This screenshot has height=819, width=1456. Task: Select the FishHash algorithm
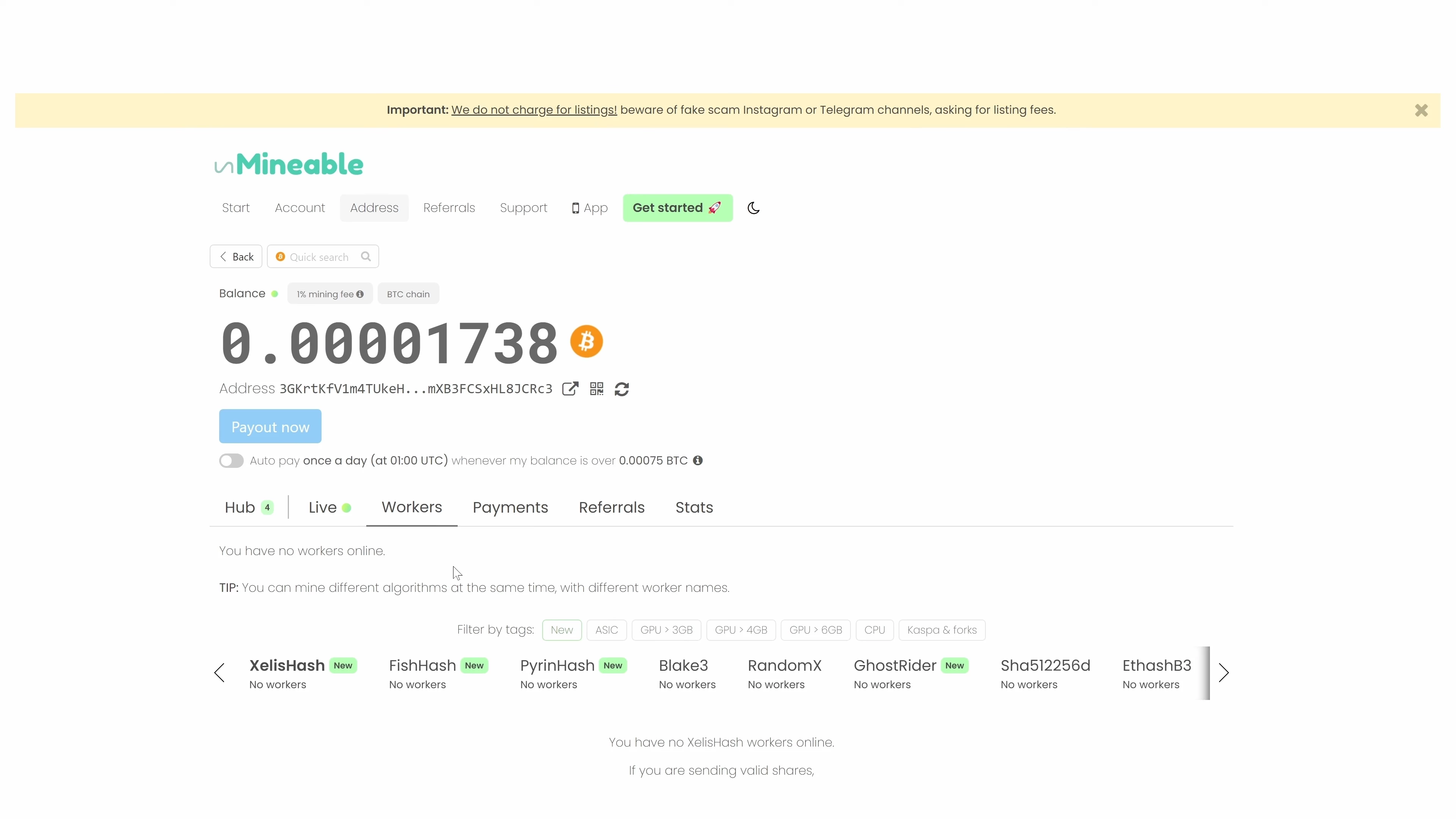[x=438, y=674]
